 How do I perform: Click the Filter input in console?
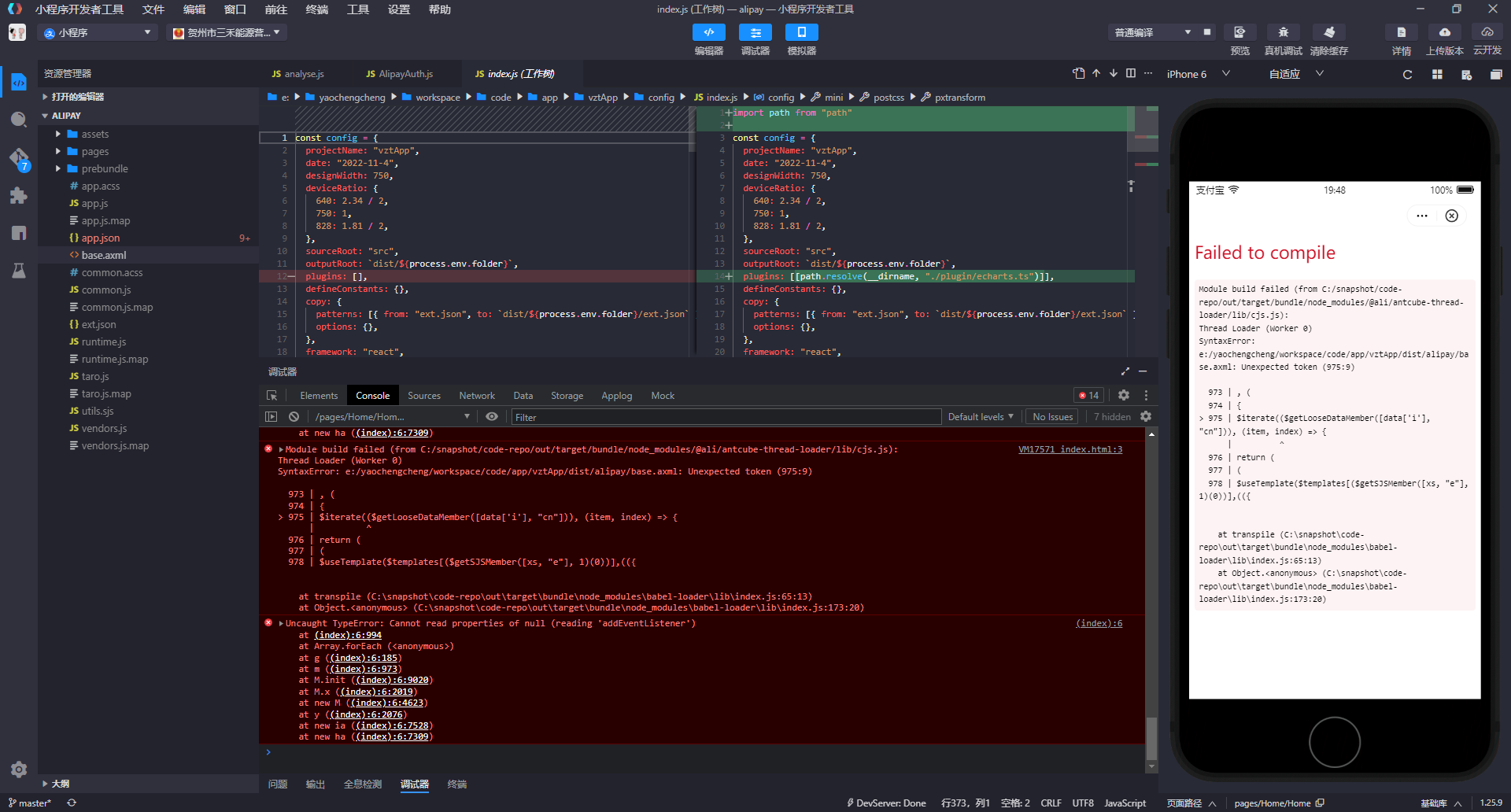click(726, 417)
